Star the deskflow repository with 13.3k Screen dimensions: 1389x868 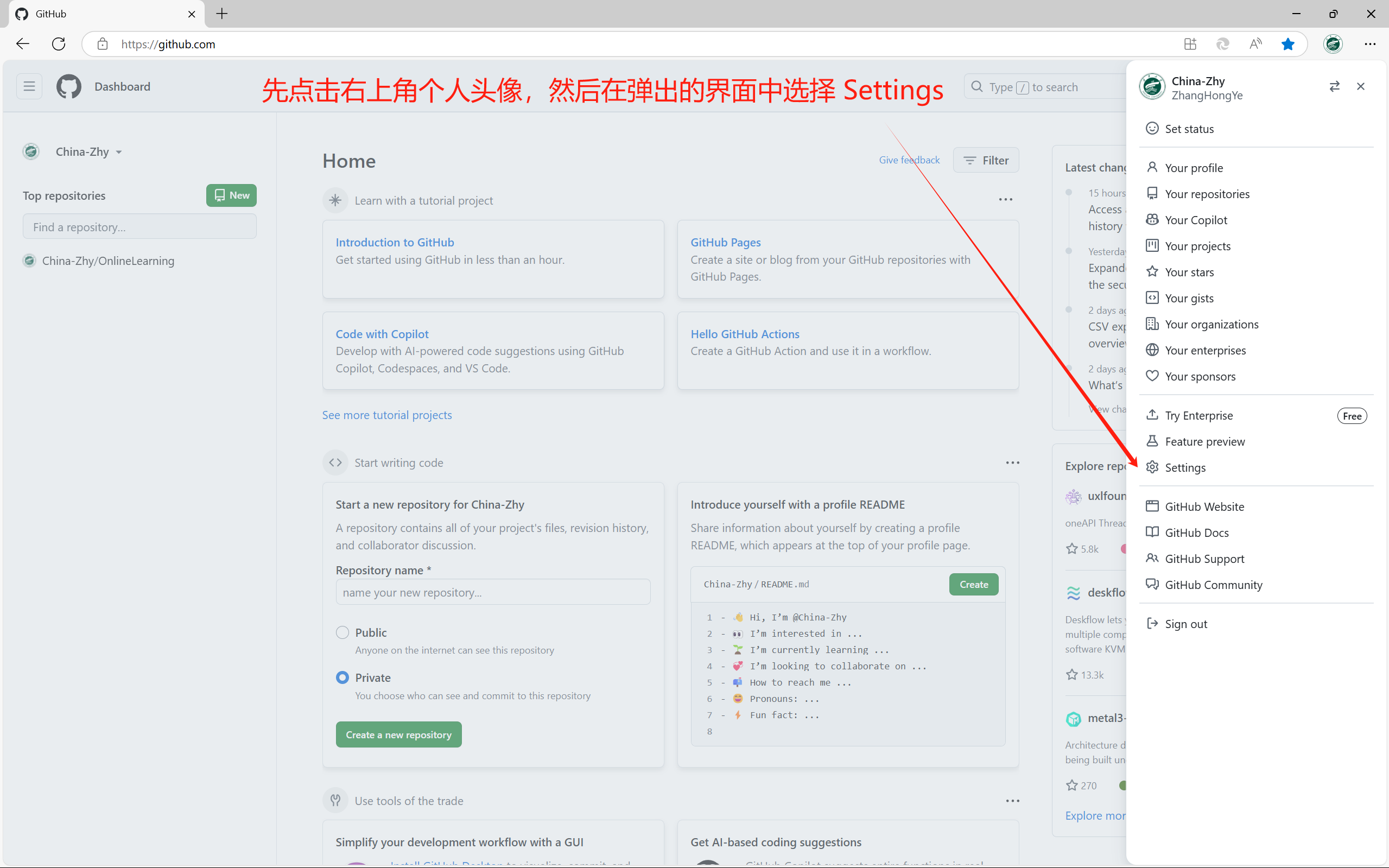pos(1071,675)
